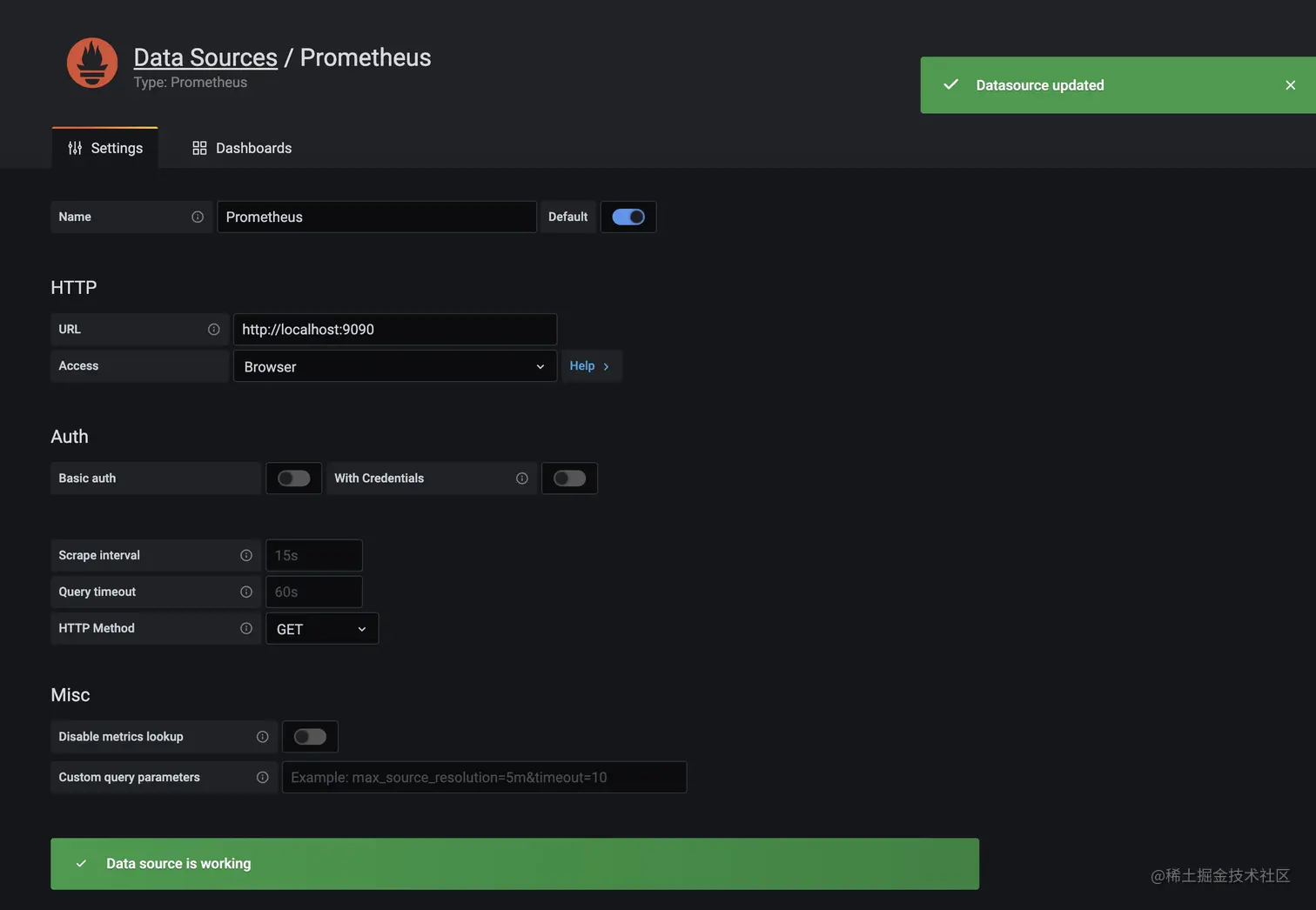Turn off the Default data source toggle
This screenshot has height=910, width=1316.
coord(628,217)
